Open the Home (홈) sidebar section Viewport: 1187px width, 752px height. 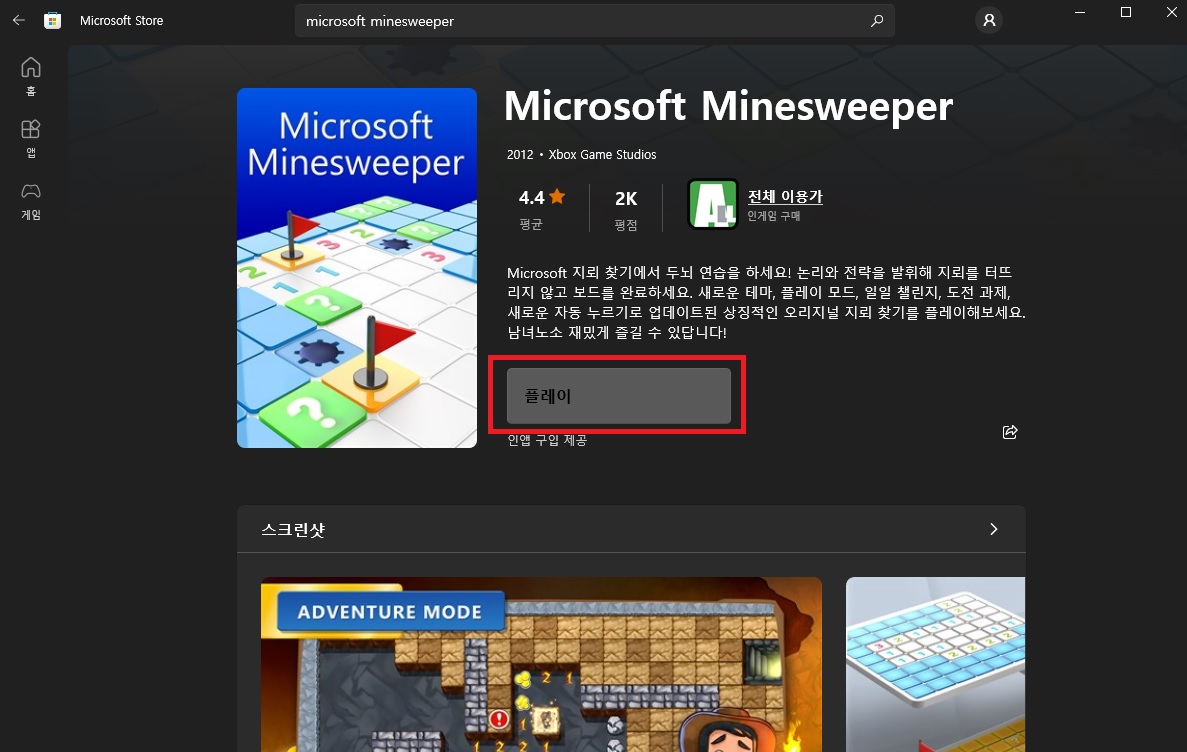click(31, 76)
